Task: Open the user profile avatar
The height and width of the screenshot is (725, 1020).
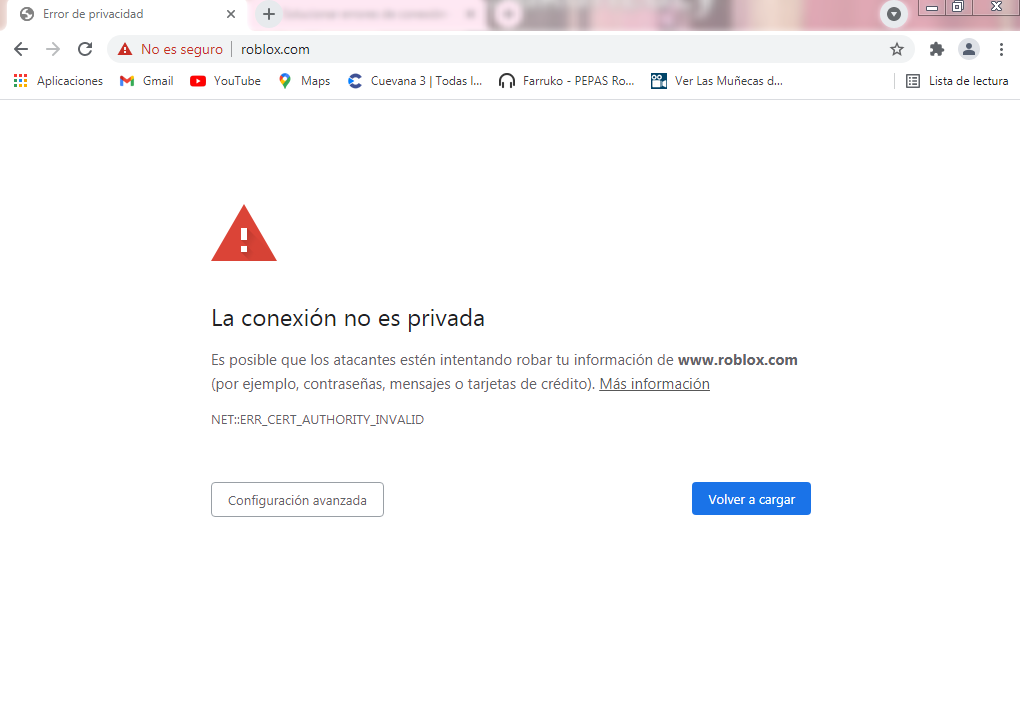Action: click(969, 49)
